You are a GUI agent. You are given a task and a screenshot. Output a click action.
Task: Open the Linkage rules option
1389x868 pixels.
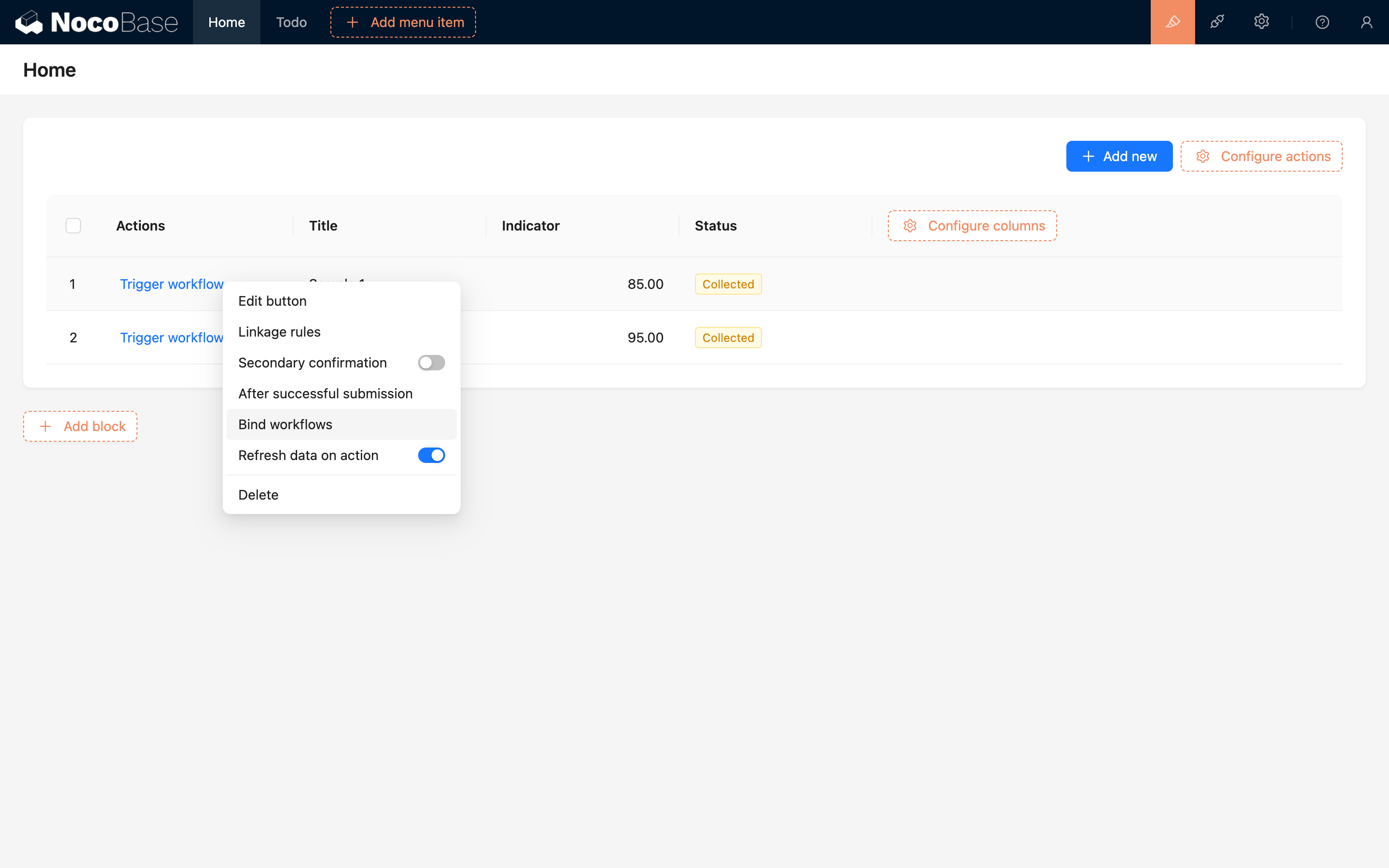click(x=279, y=331)
